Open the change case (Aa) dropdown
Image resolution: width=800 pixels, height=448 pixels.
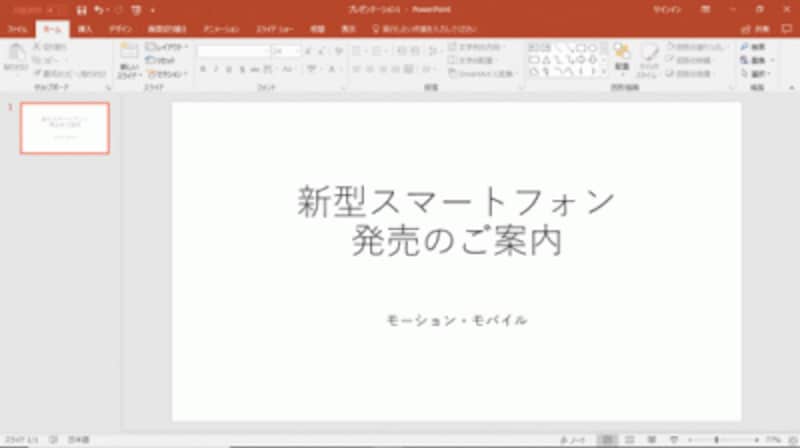point(288,69)
